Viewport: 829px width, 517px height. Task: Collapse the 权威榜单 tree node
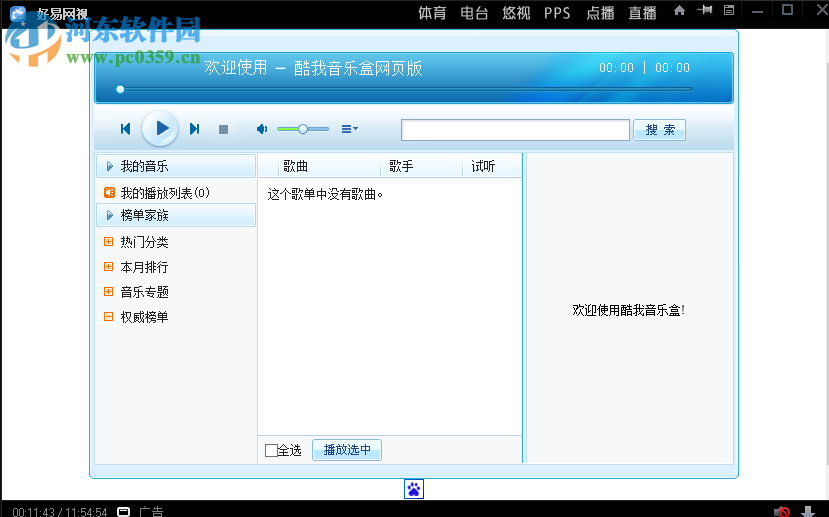(108, 317)
